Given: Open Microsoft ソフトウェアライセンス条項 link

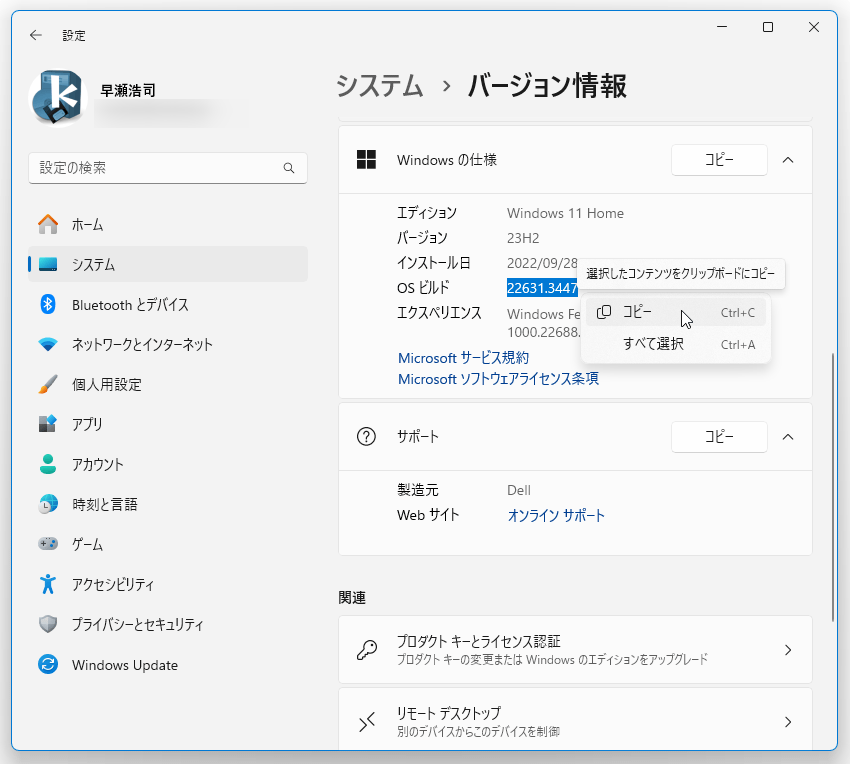Looking at the screenshot, I should coord(498,378).
